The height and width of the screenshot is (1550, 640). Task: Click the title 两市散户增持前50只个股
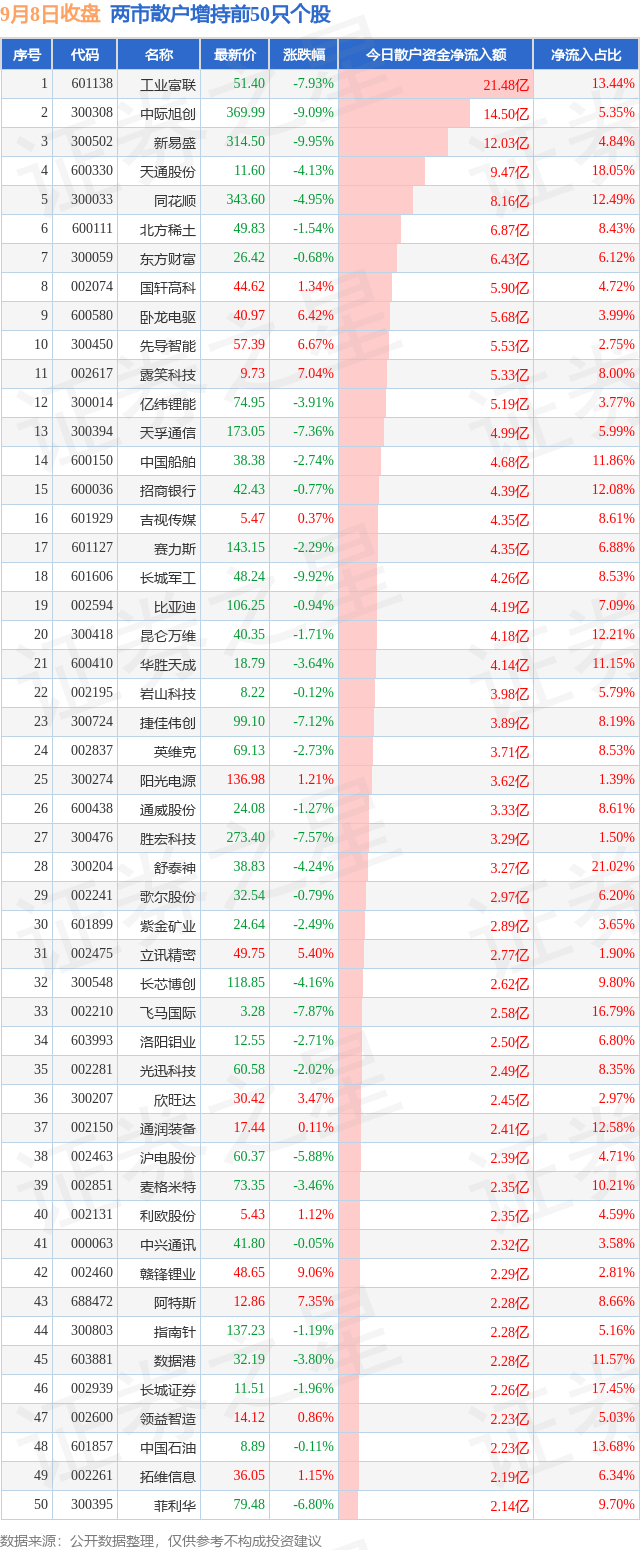pos(220,14)
